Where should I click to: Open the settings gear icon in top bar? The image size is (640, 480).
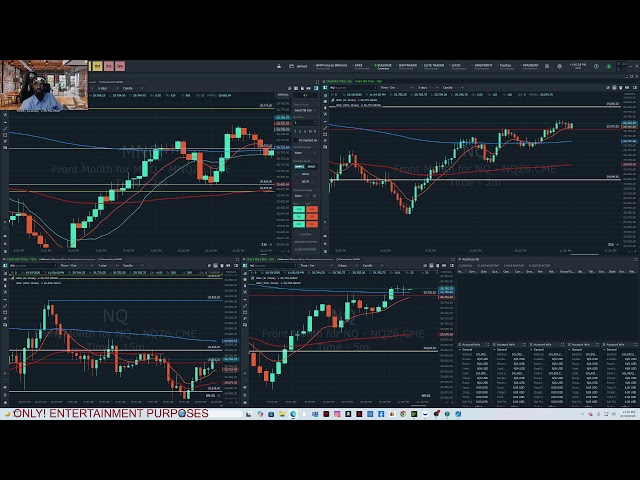(x=560, y=66)
